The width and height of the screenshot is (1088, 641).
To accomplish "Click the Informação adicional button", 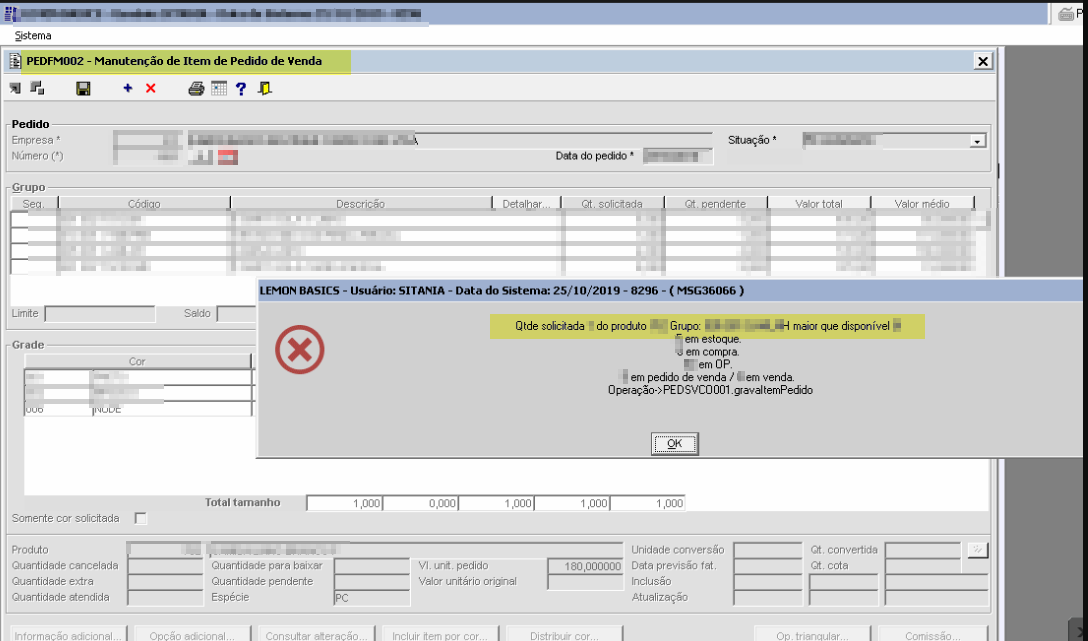I will click(67, 635).
